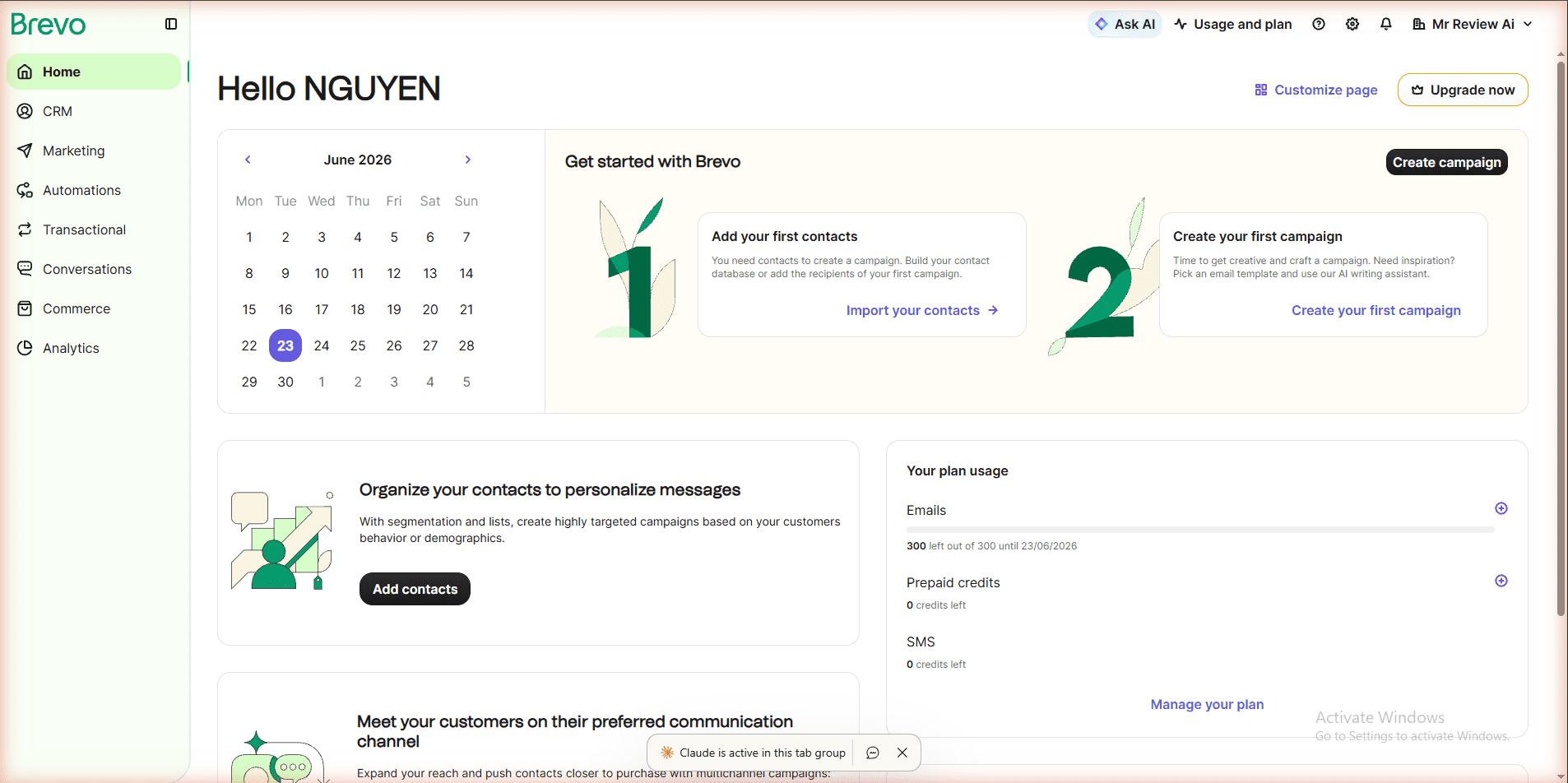This screenshot has width=1568, height=783.
Task: Click the crown icon in Upgrade now
Action: click(x=1417, y=90)
